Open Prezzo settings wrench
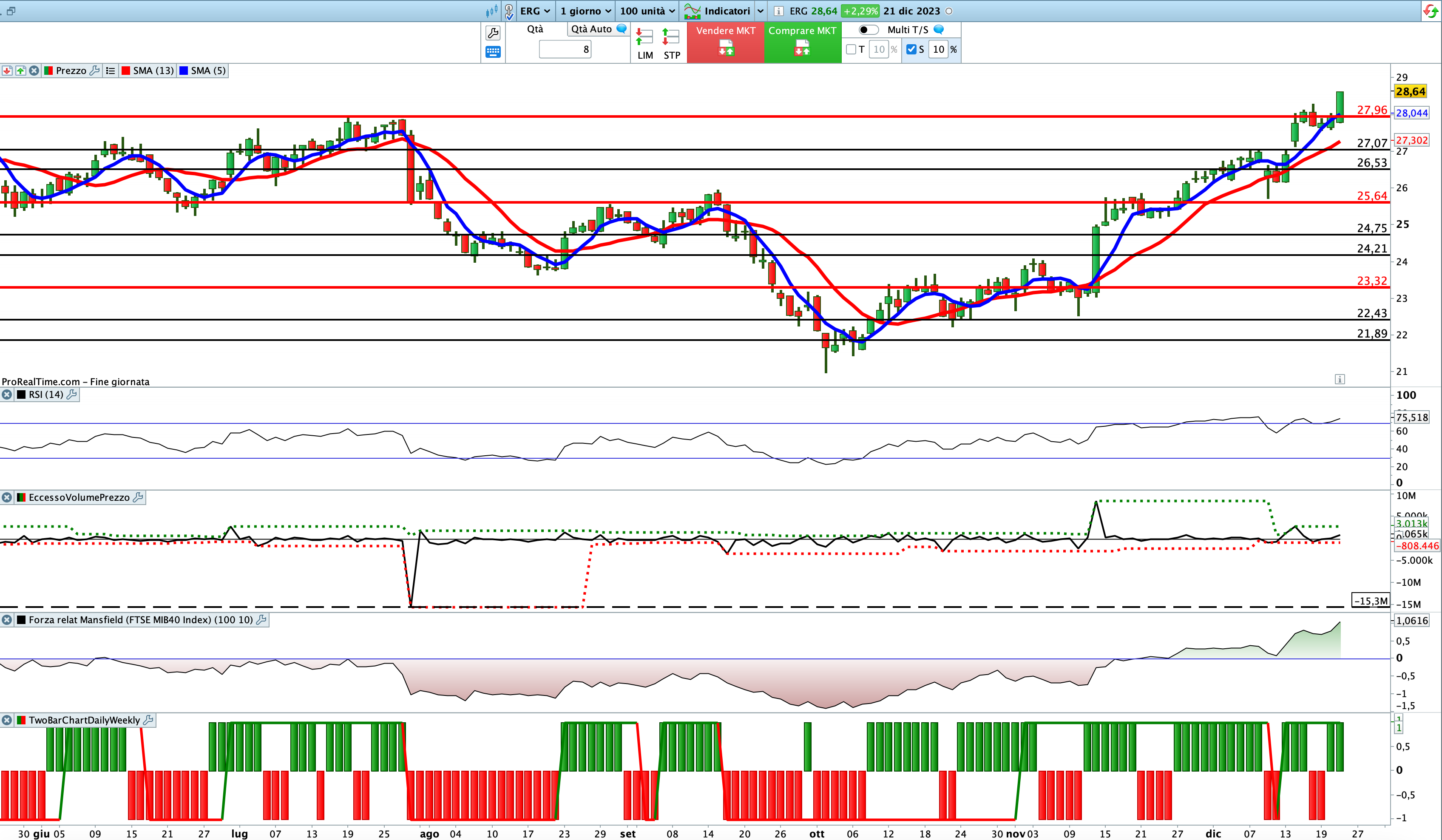 95,71
